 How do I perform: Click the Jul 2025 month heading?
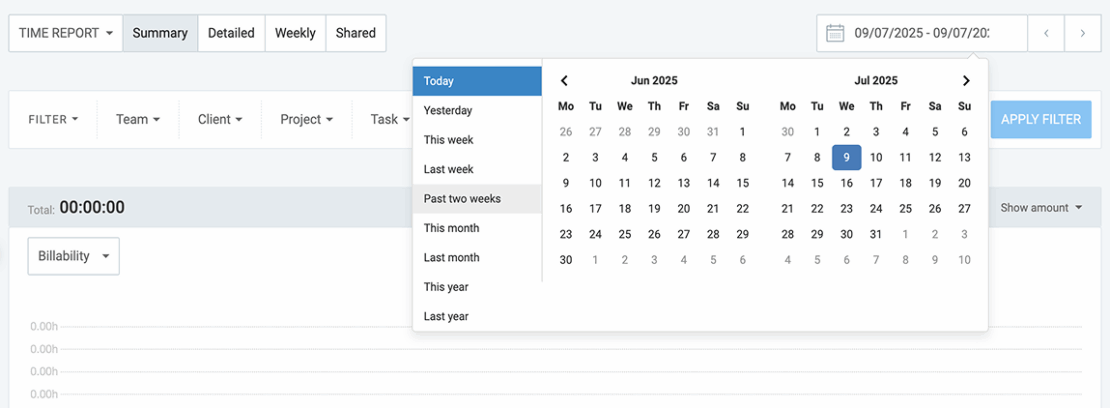876,81
